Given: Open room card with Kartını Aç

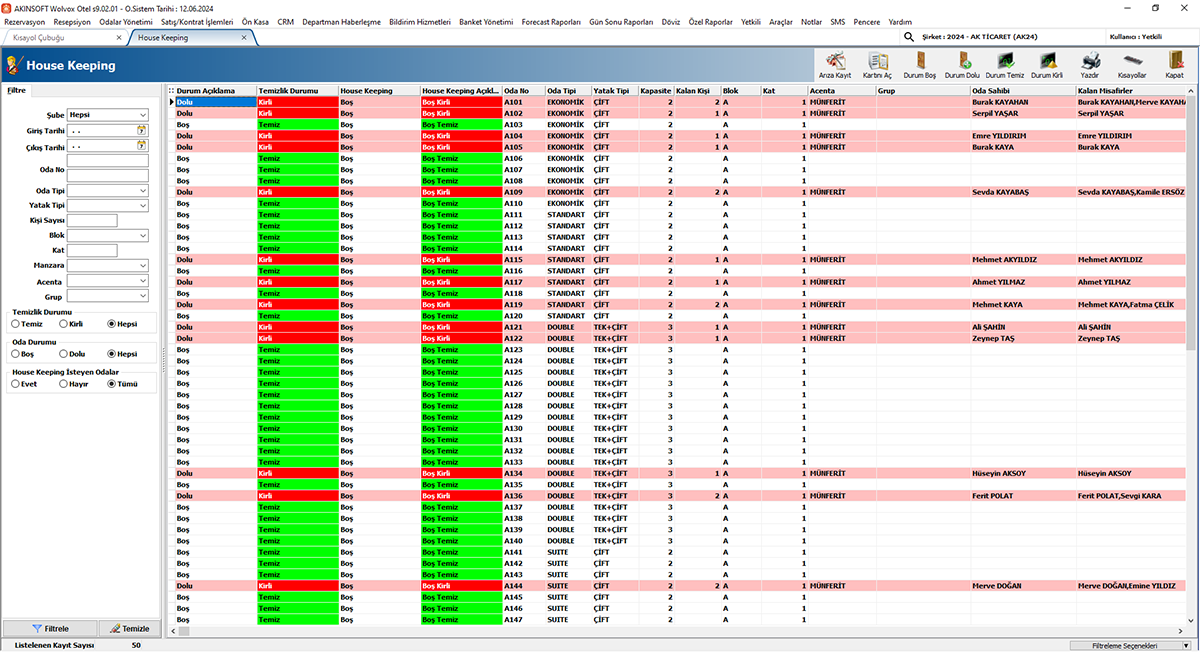Looking at the screenshot, I should (877, 64).
